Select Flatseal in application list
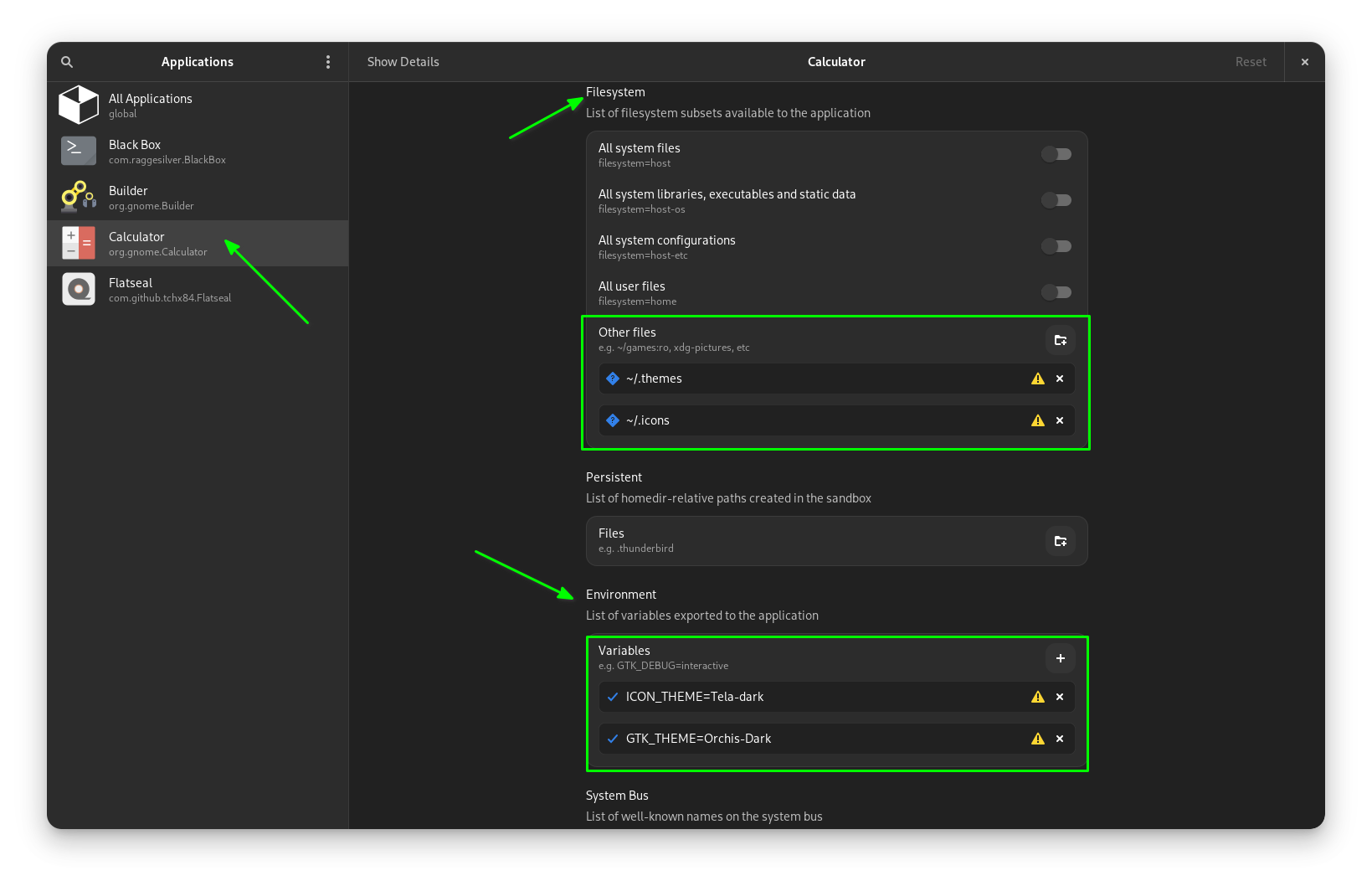The width and height of the screenshot is (1372, 881). [198, 290]
